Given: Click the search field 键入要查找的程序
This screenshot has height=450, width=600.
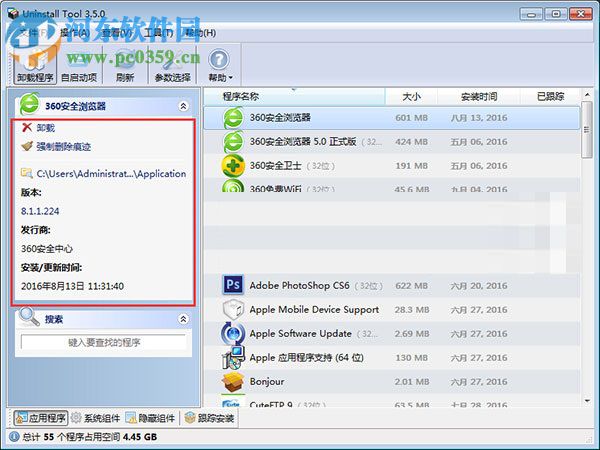Looking at the screenshot, I should (104, 342).
